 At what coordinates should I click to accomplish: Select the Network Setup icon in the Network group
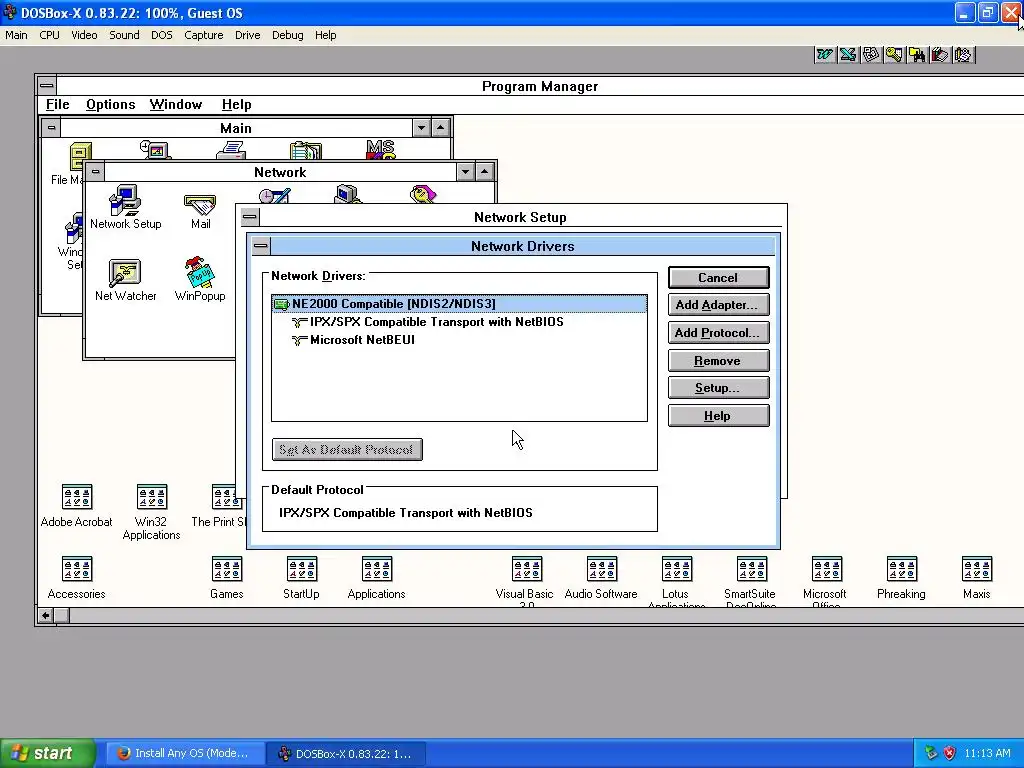pos(125,208)
